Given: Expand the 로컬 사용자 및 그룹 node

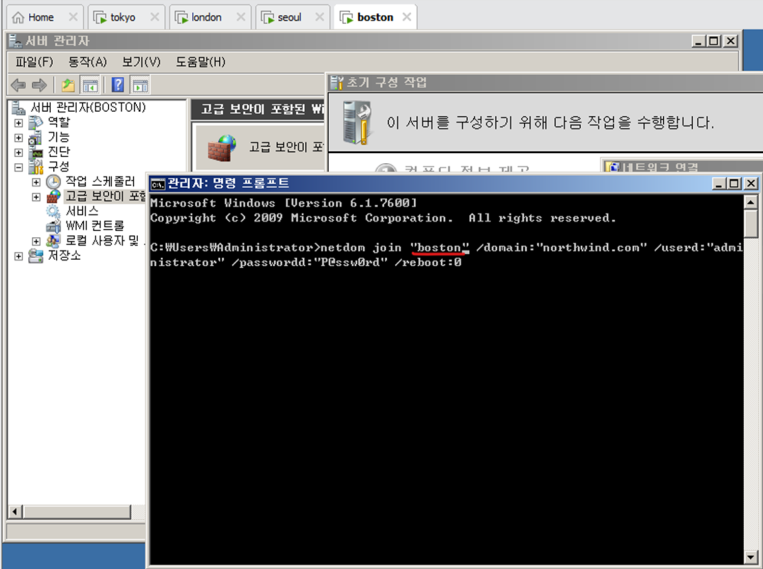Looking at the screenshot, I should 36,241.
